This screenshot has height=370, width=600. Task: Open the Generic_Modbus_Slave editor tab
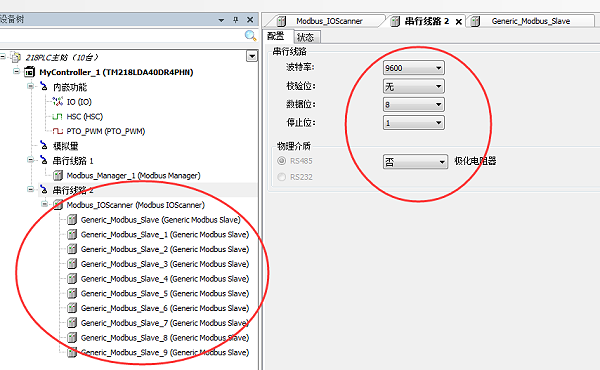pos(530,21)
